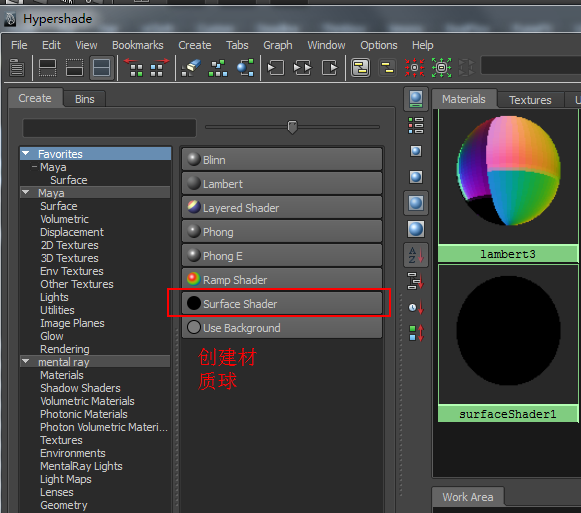Select the Work Area tab

[x=468, y=497]
